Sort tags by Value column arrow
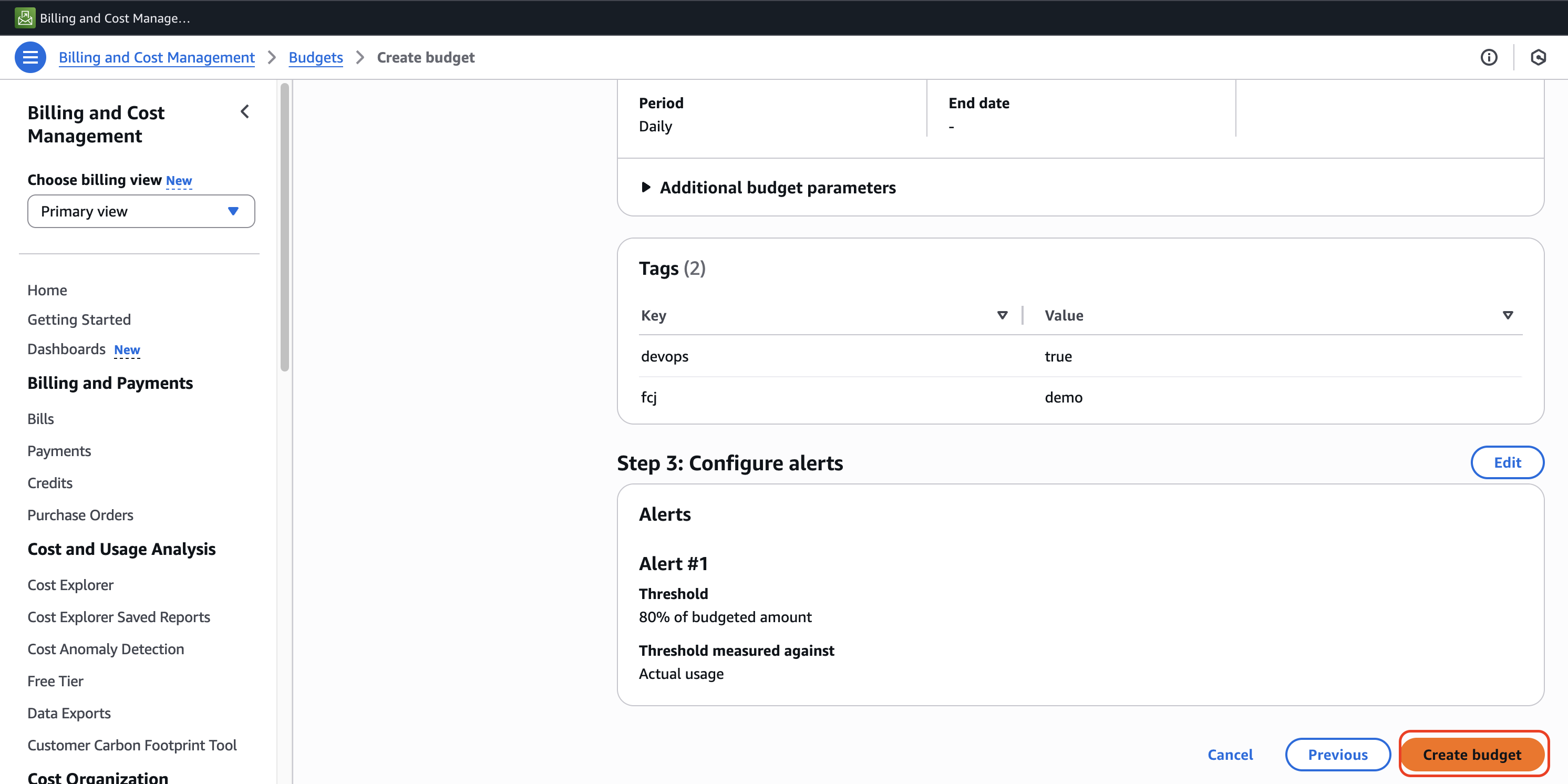Image resolution: width=1568 pixels, height=784 pixels. pyautogui.click(x=1507, y=315)
